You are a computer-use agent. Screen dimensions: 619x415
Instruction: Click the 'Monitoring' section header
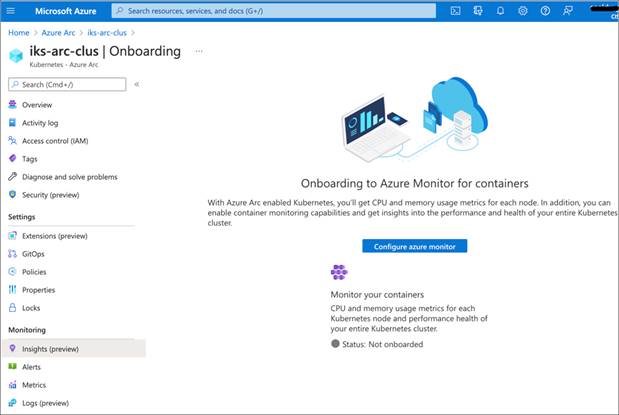[27, 330]
